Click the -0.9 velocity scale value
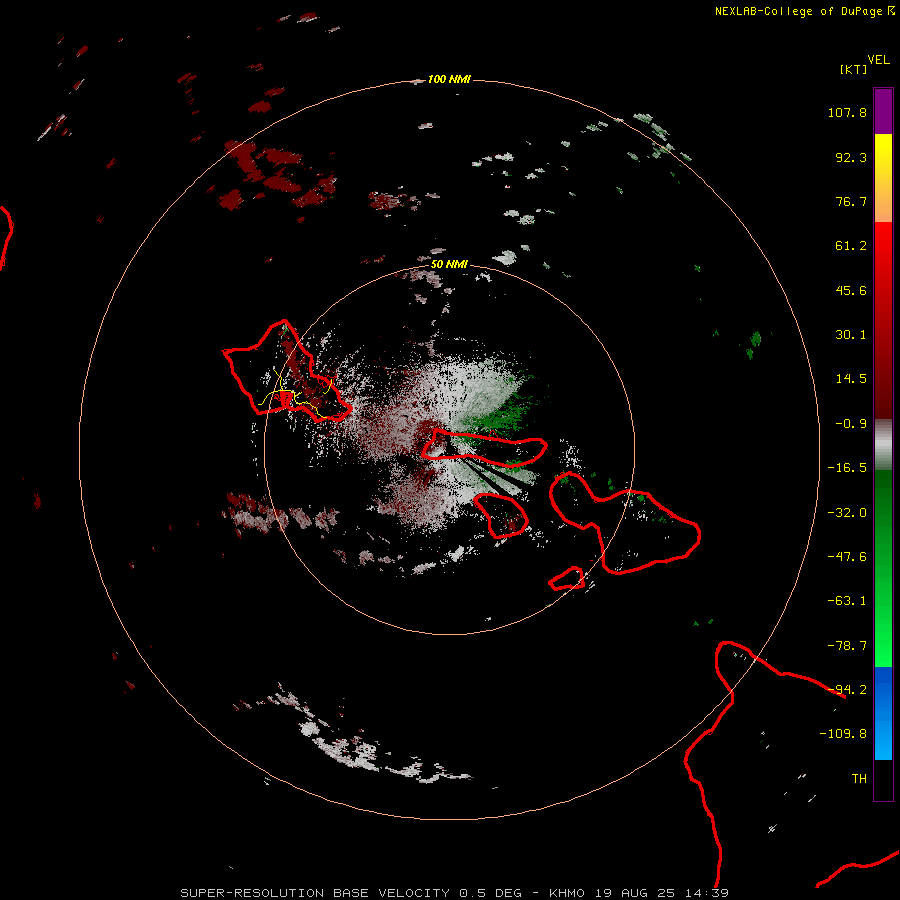This screenshot has height=900, width=900. (851, 424)
